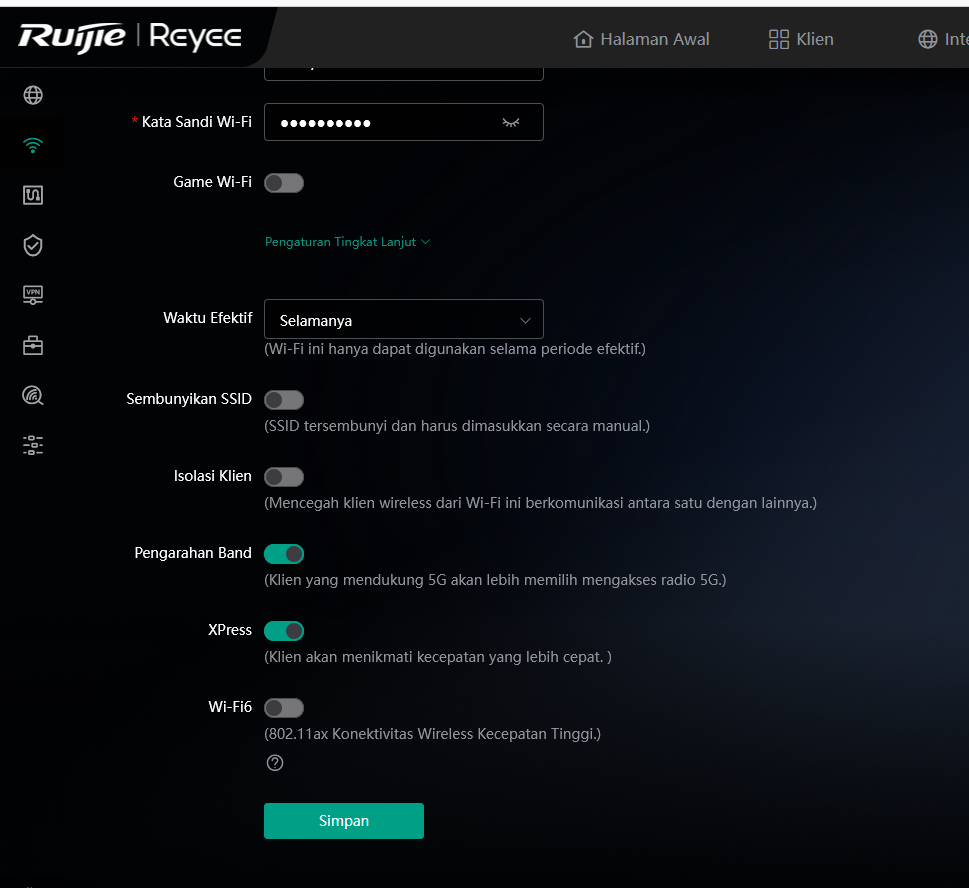
Task: Open the toolbox icon in sidebar
Action: [33, 345]
